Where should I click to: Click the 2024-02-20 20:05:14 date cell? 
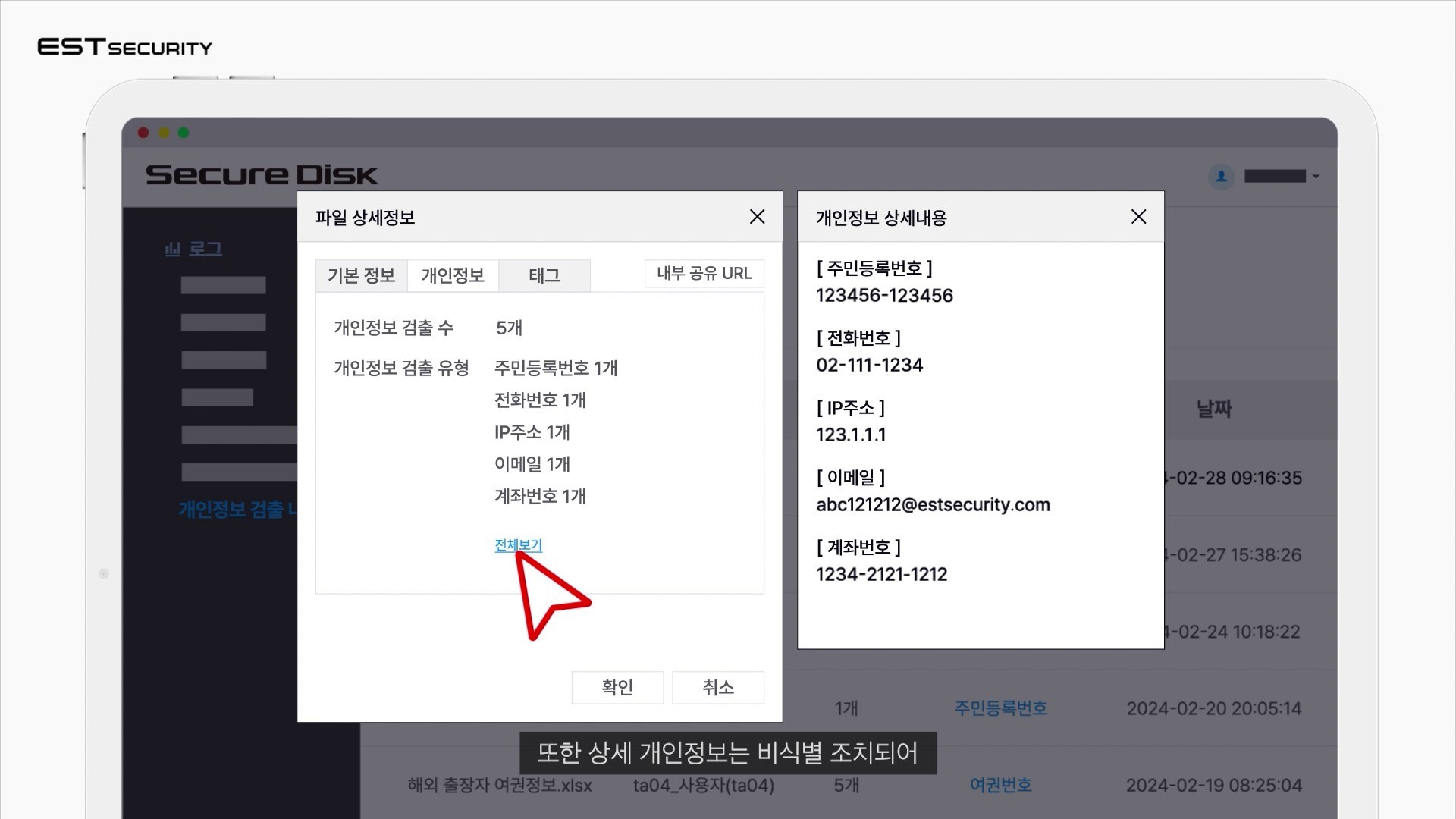pos(1214,708)
